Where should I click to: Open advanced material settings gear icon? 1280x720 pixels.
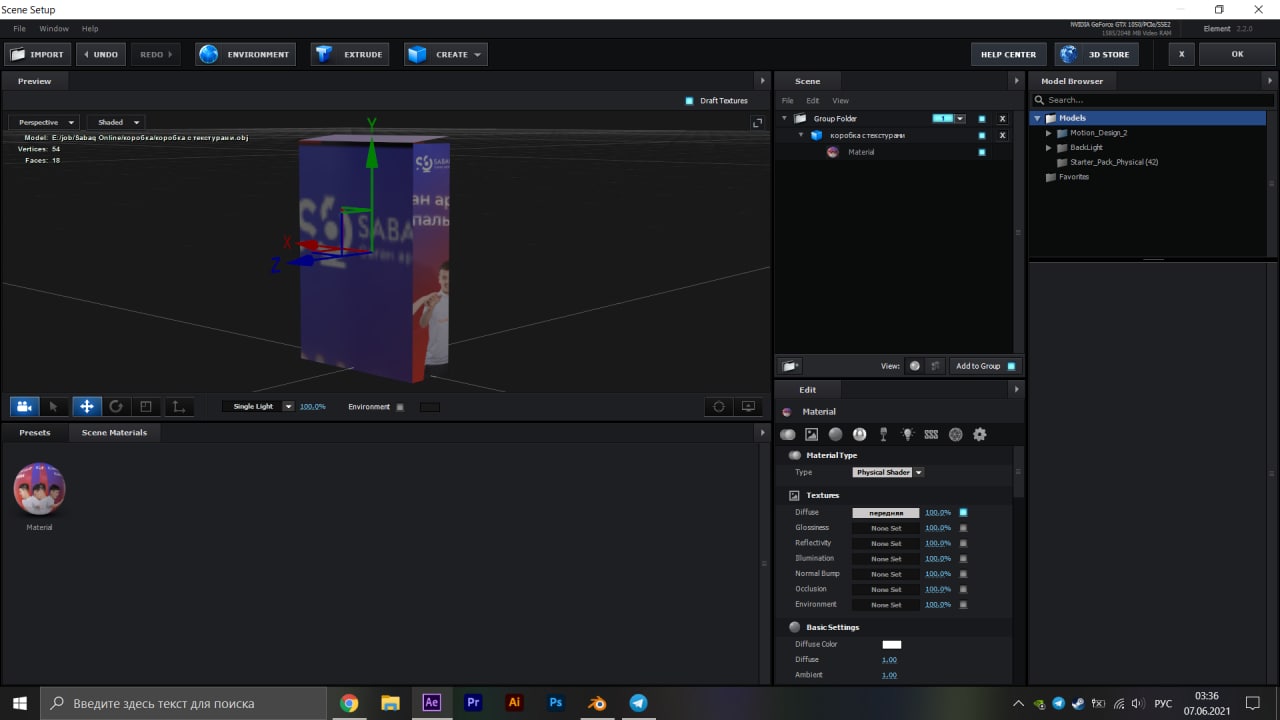[979, 434]
